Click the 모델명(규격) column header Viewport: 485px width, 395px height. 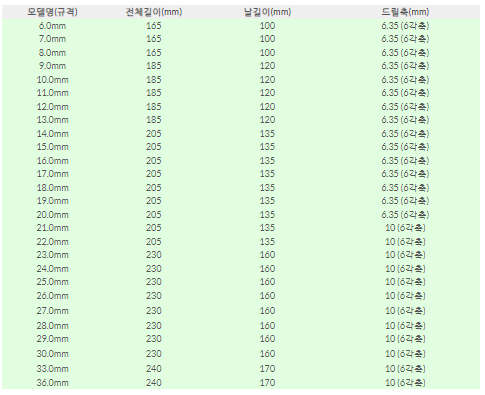pos(52,12)
